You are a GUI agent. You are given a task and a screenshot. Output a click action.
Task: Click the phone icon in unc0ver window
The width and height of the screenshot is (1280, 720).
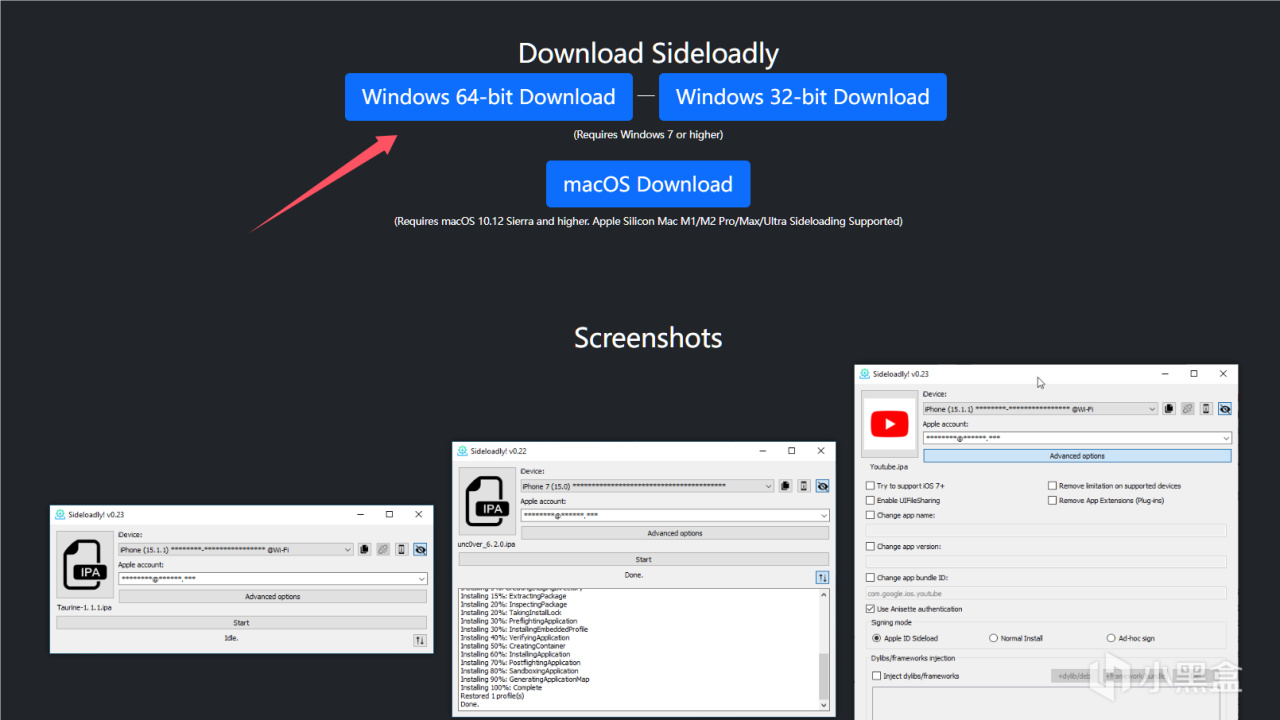[804, 486]
